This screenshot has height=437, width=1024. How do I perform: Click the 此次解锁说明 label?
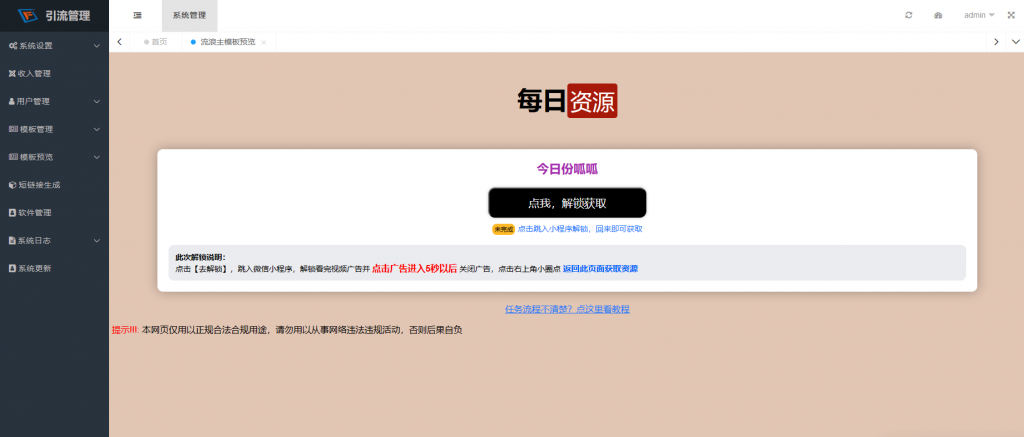coord(200,257)
